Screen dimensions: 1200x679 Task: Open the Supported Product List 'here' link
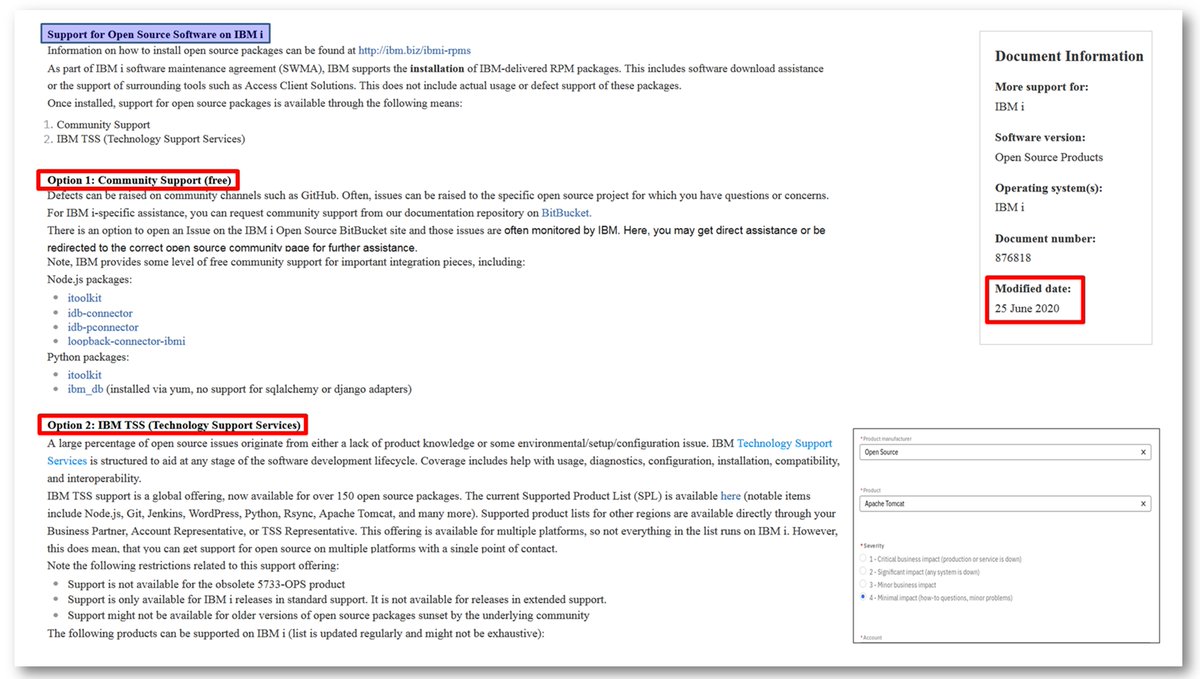click(x=731, y=496)
